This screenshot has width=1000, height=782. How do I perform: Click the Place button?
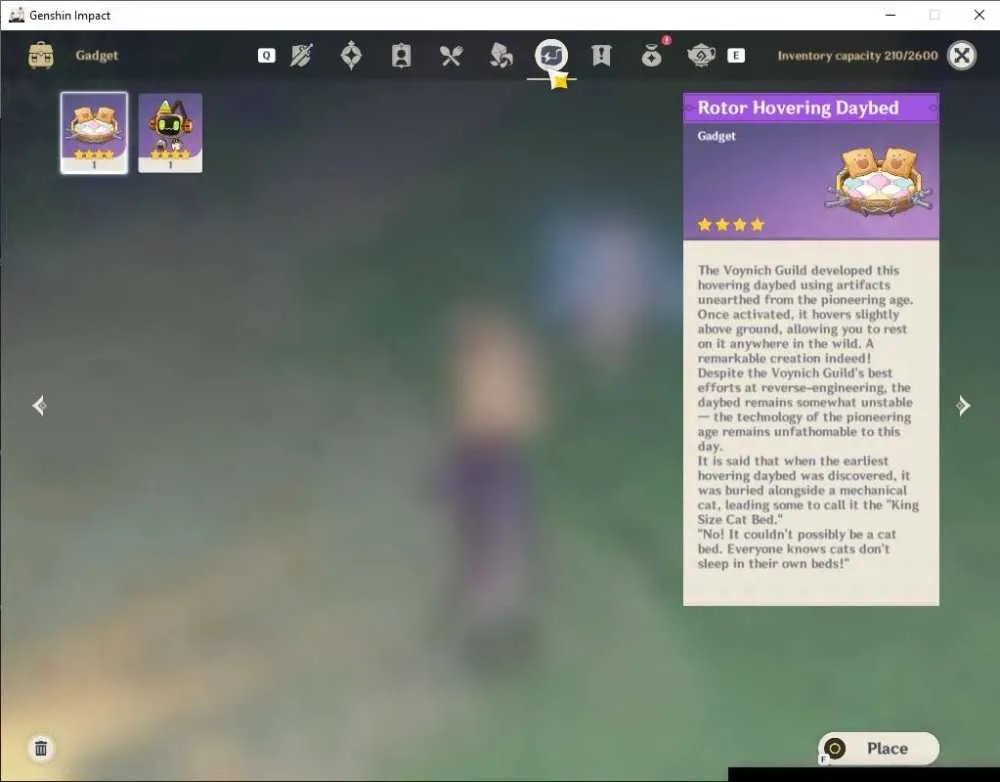(878, 748)
